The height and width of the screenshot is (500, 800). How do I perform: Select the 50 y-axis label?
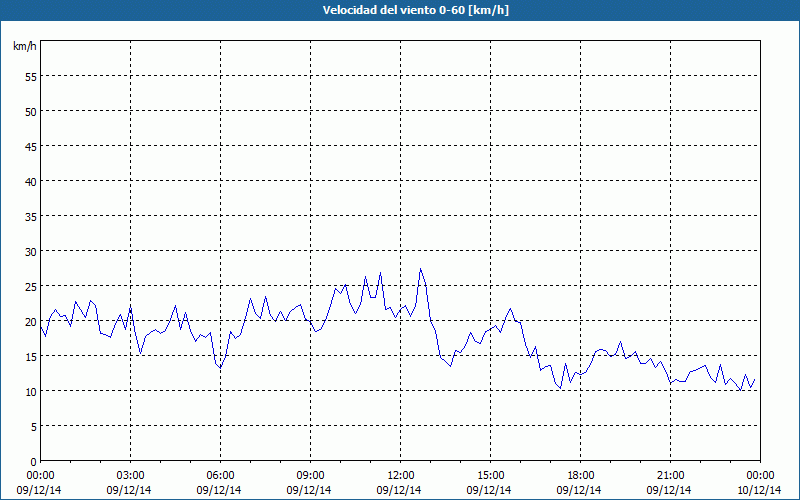click(31, 112)
